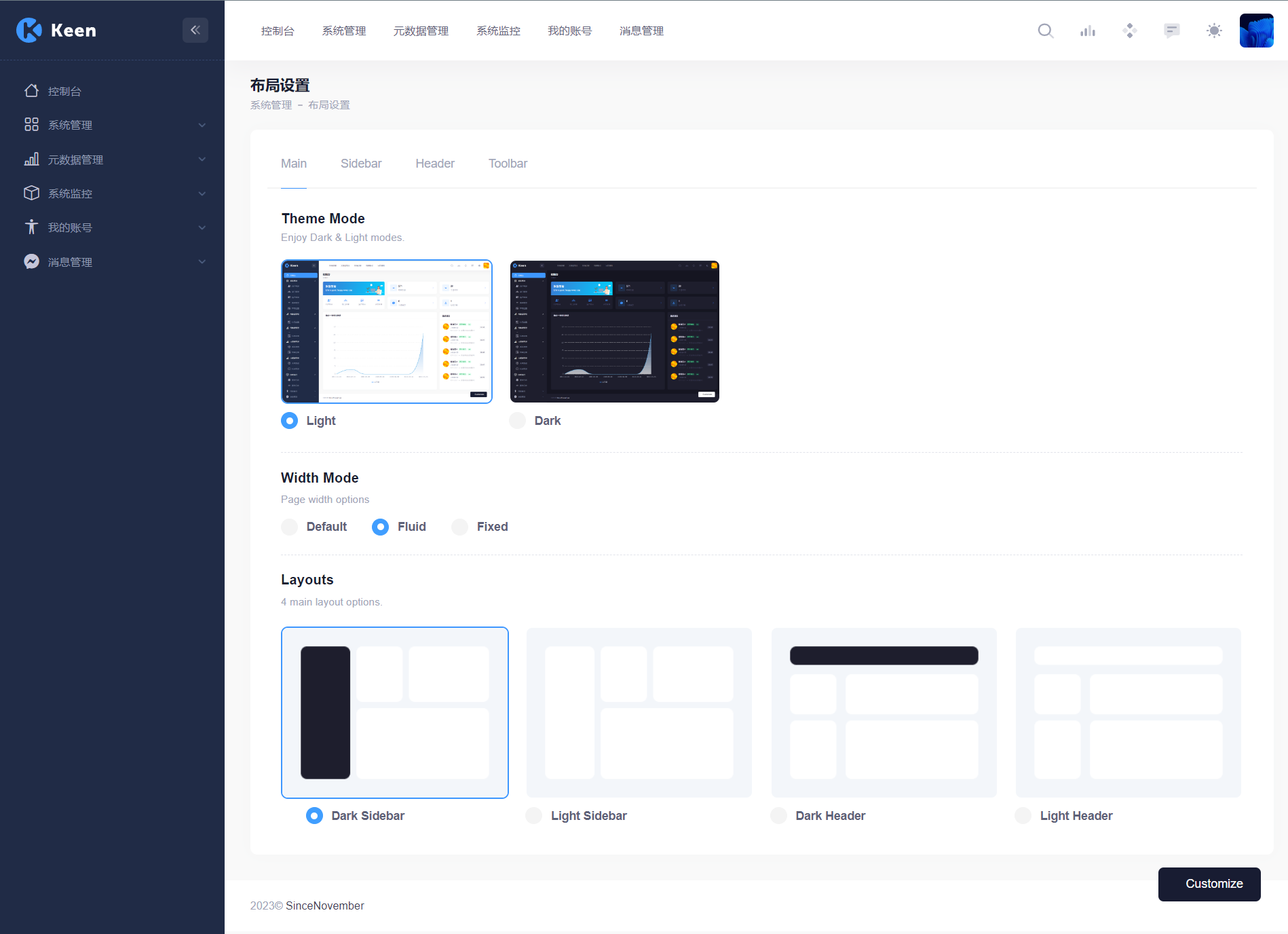Screen dimensions: 1288x934
Task: Switch to the Sidebar settings tab
Action: (361, 164)
